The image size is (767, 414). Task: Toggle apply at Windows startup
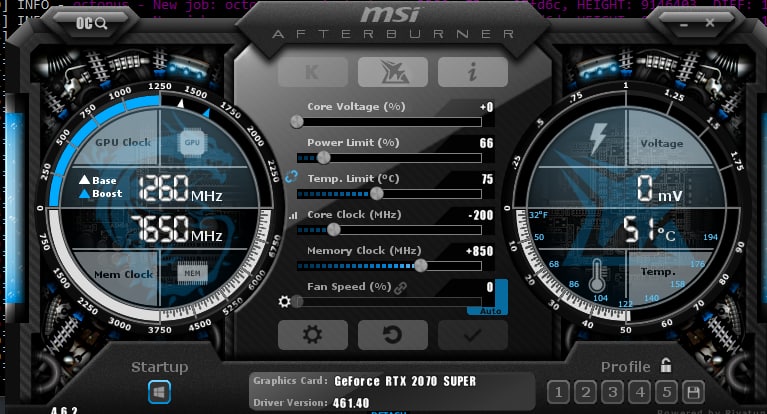(x=159, y=392)
